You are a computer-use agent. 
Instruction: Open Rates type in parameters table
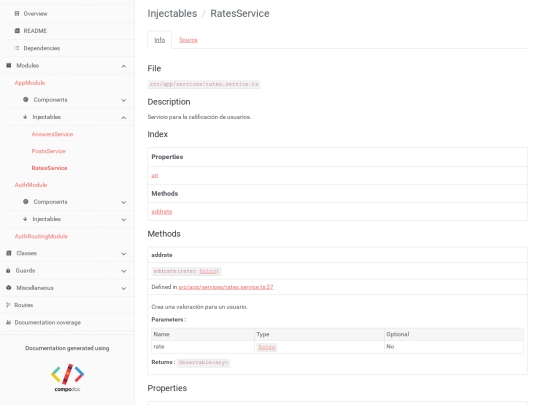click(267, 347)
